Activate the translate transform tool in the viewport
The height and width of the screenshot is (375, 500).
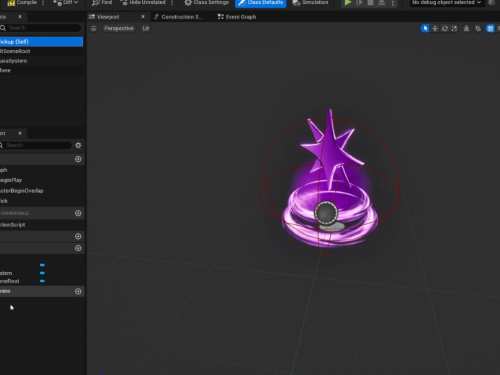tap(435, 29)
